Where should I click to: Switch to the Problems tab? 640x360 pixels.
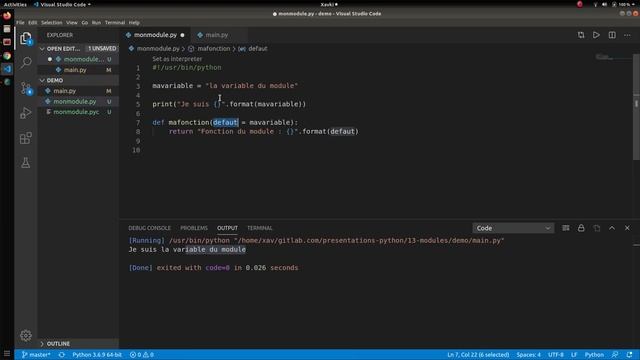click(x=194, y=228)
